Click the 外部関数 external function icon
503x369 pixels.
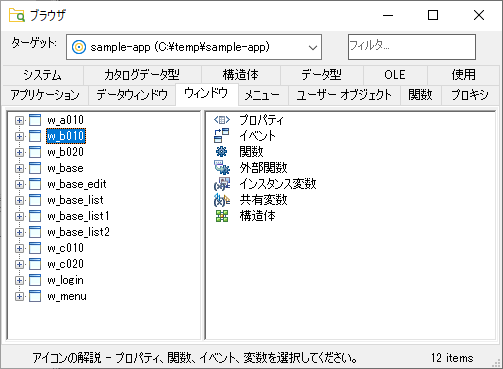click(222, 168)
